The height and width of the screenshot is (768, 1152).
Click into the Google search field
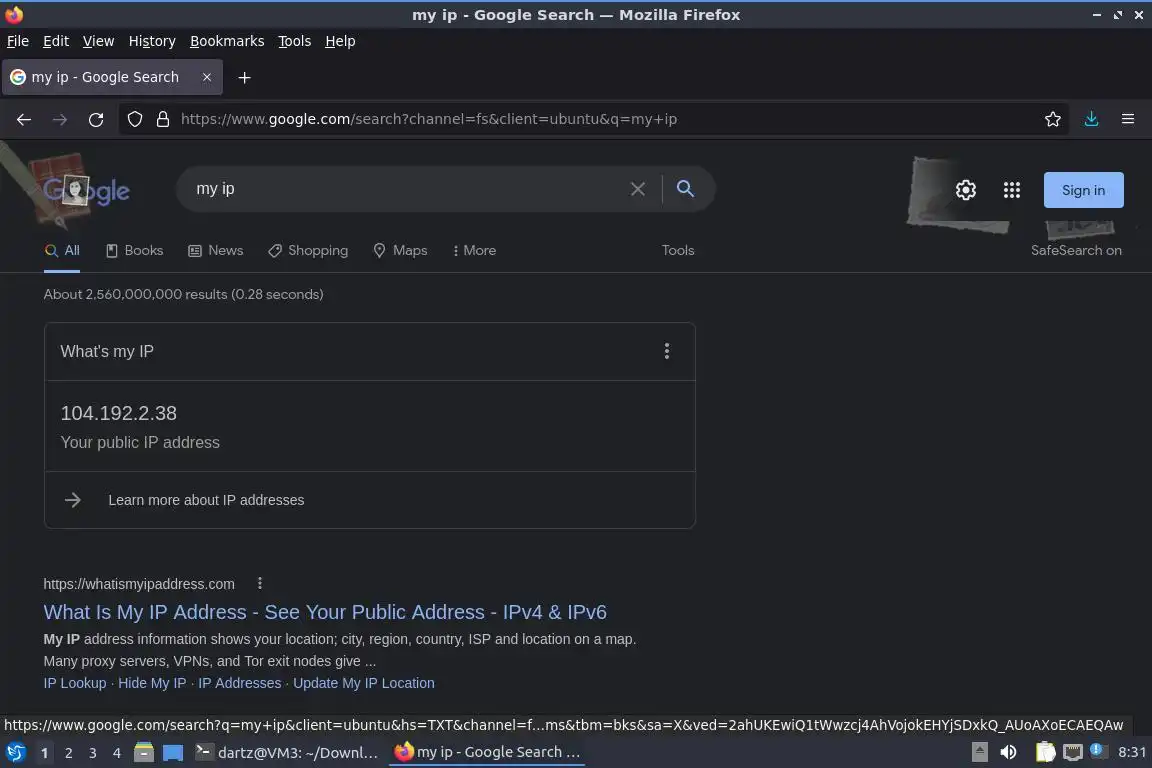tap(404, 189)
